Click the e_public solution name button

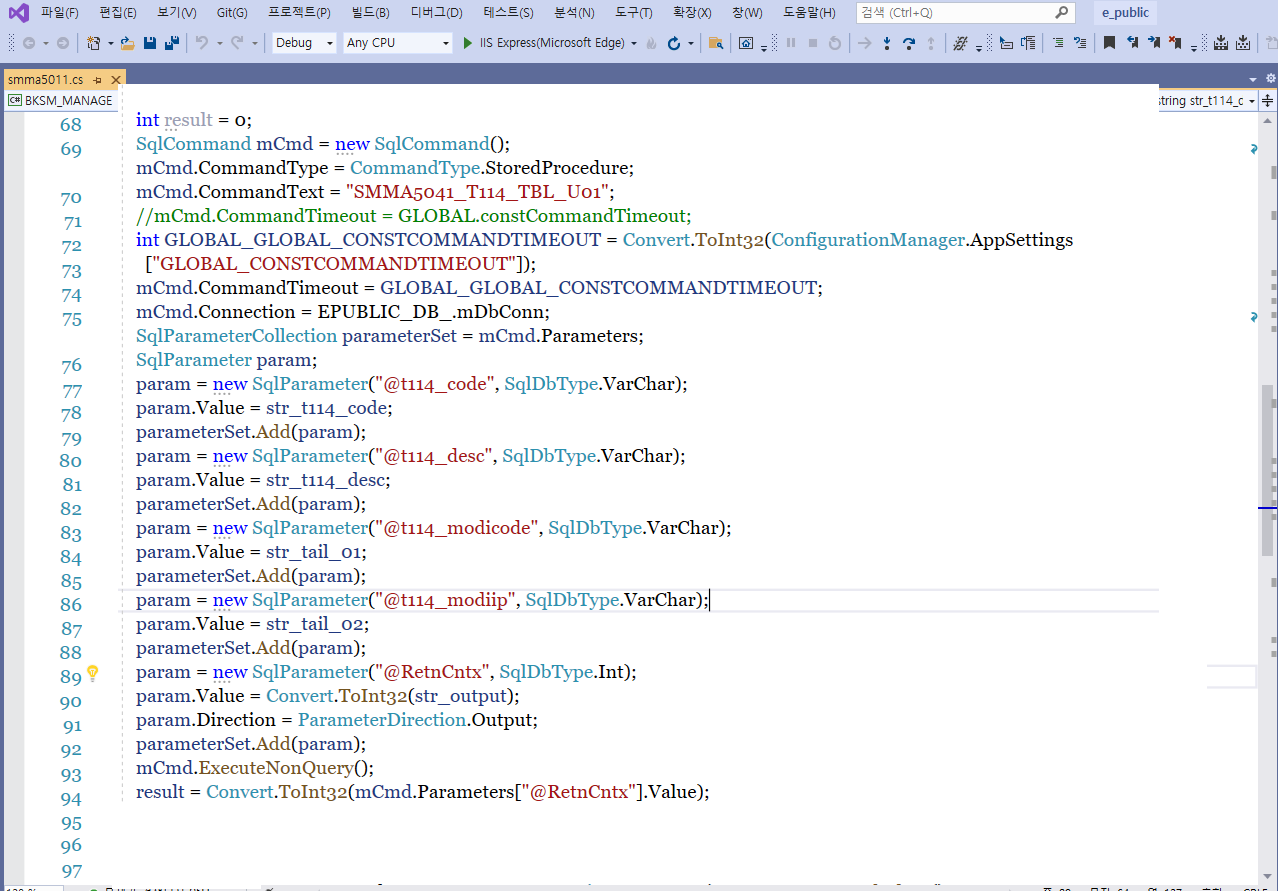[1125, 13]
